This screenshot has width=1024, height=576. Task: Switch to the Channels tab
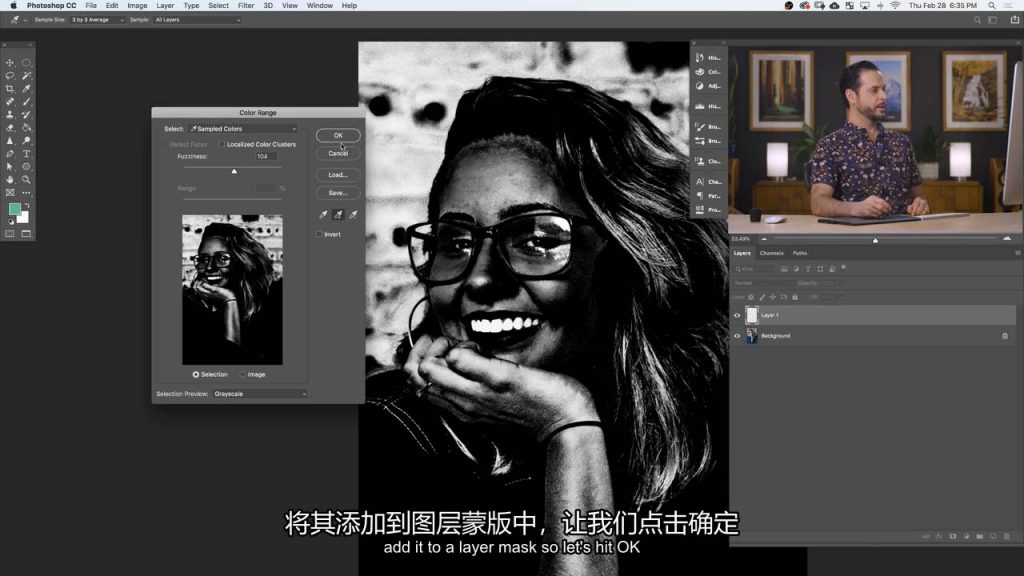(x=772, y=253)
